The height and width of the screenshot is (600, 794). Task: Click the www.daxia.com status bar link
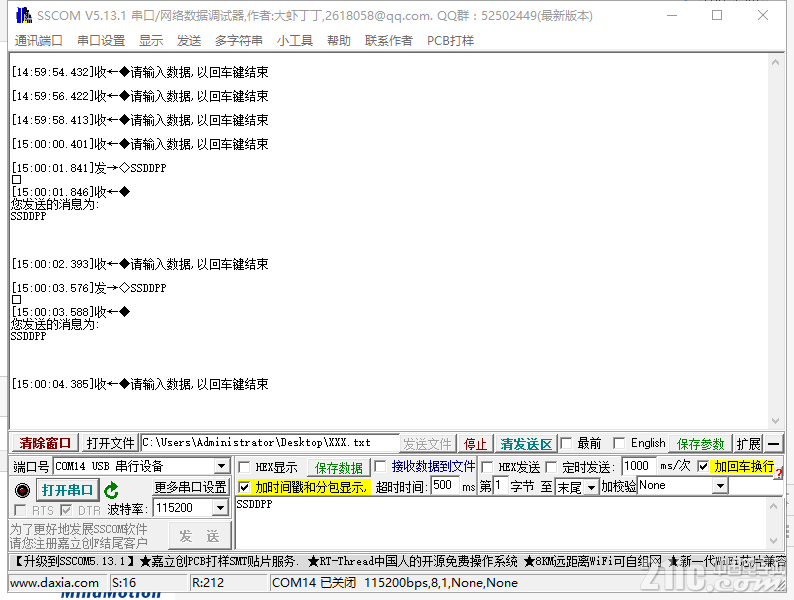[x=54, y=583]
